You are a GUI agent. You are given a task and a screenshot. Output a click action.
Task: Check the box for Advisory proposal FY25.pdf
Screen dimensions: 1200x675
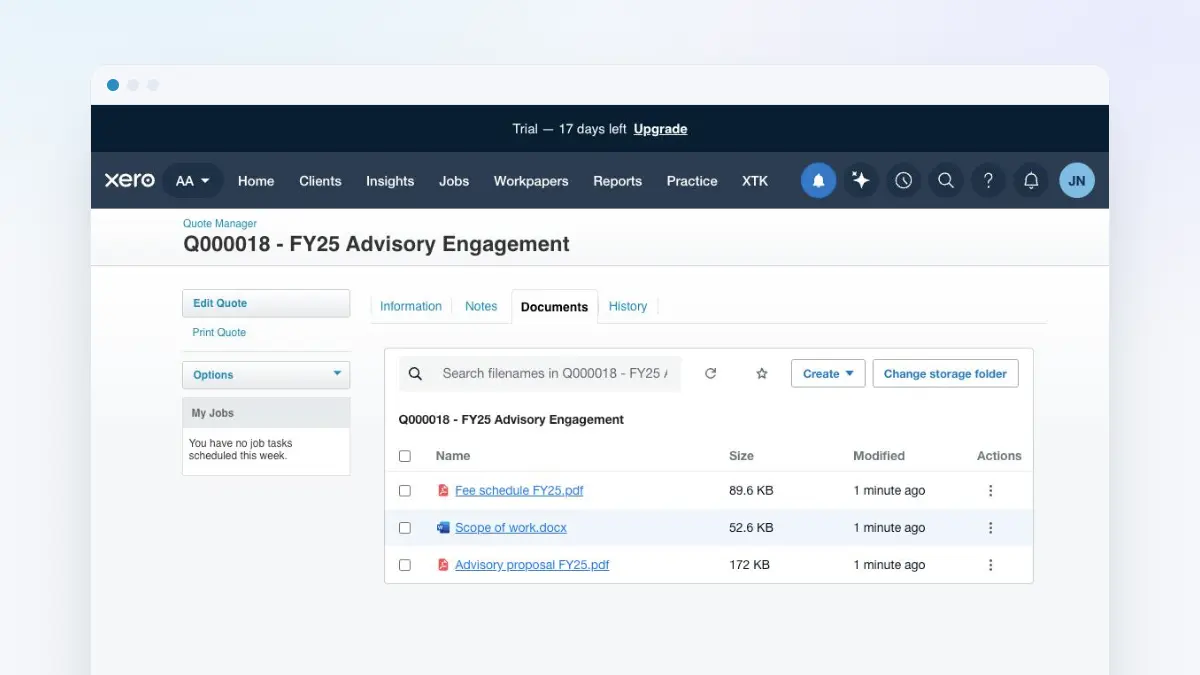[x=405, y=565]
